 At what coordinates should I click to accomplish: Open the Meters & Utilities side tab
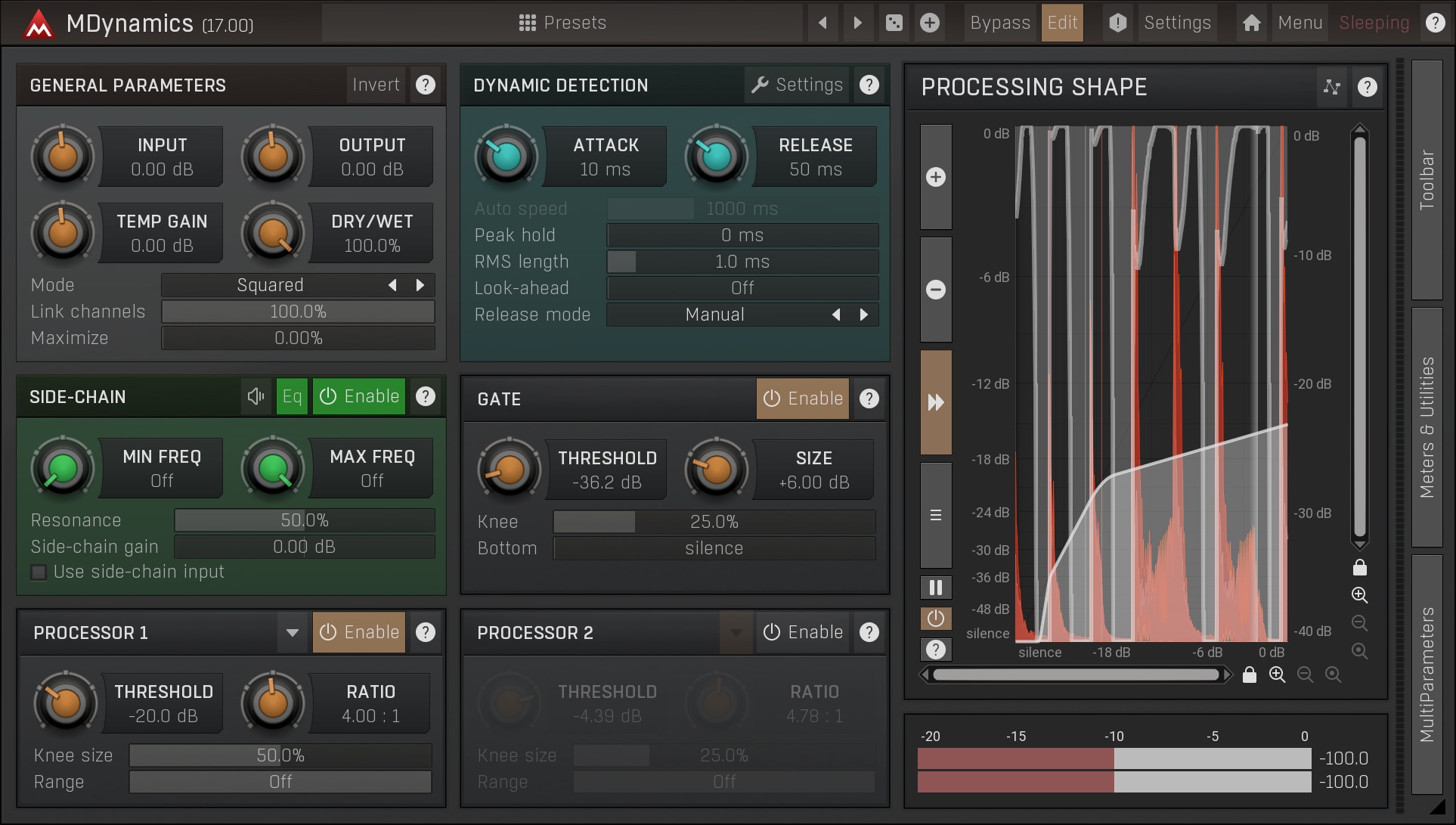click(x=1427, y=427)
